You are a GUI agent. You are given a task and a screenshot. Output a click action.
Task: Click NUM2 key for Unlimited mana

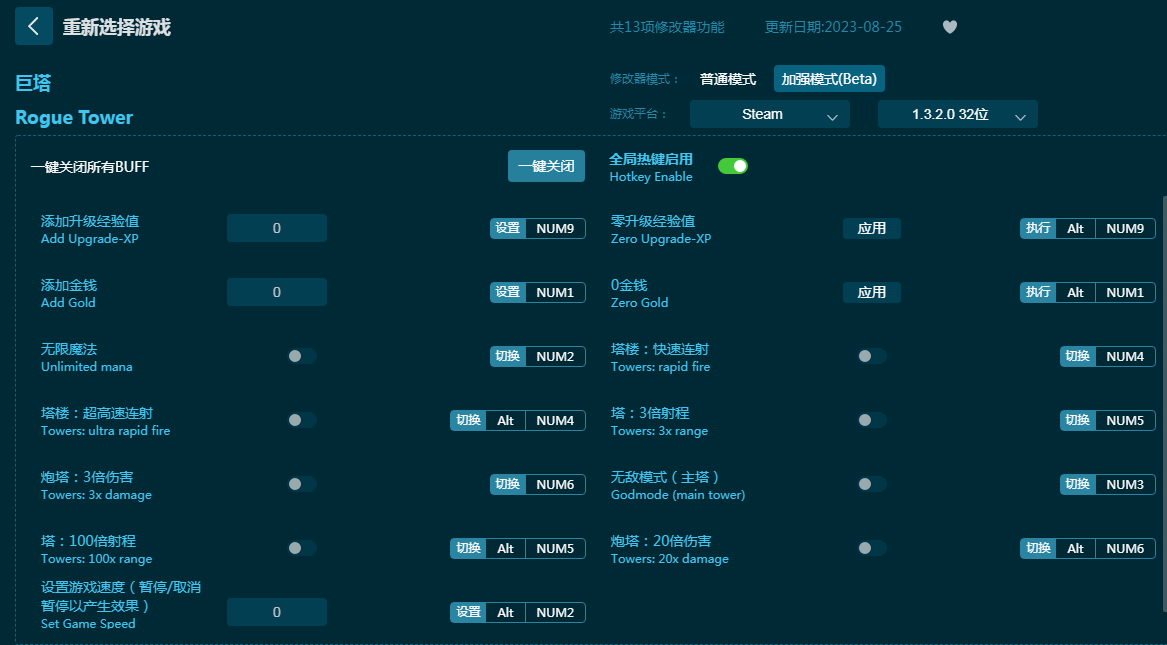pyautogui.click(x=555, y=356)
